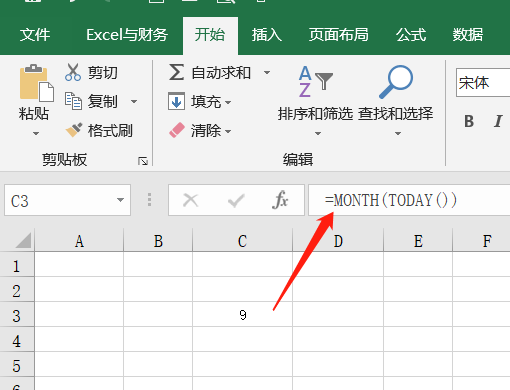Open the 页面布局 tab
This screenshot has width=510, height=390.
338,35
